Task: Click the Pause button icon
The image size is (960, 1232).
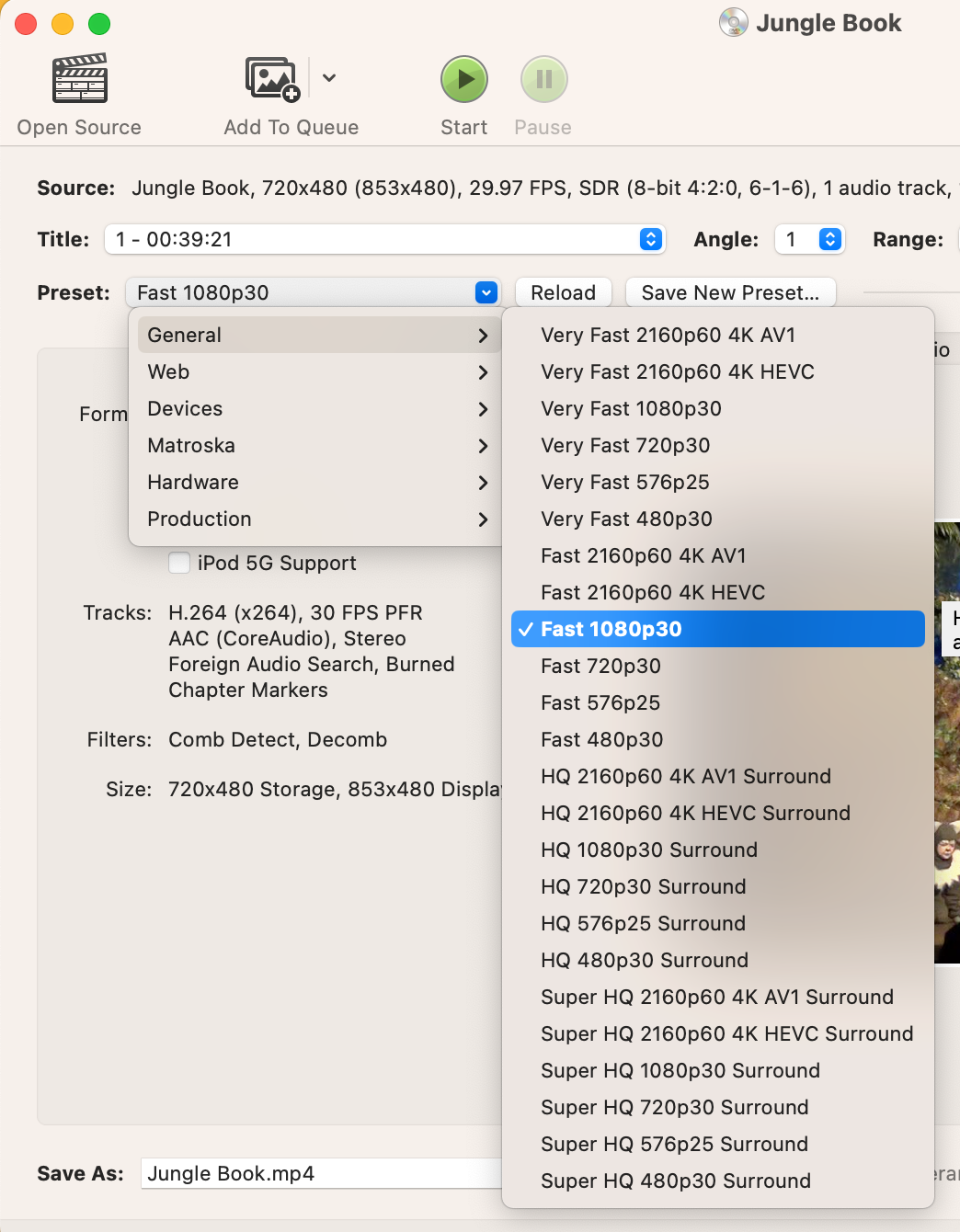Action: click(544, 80)
